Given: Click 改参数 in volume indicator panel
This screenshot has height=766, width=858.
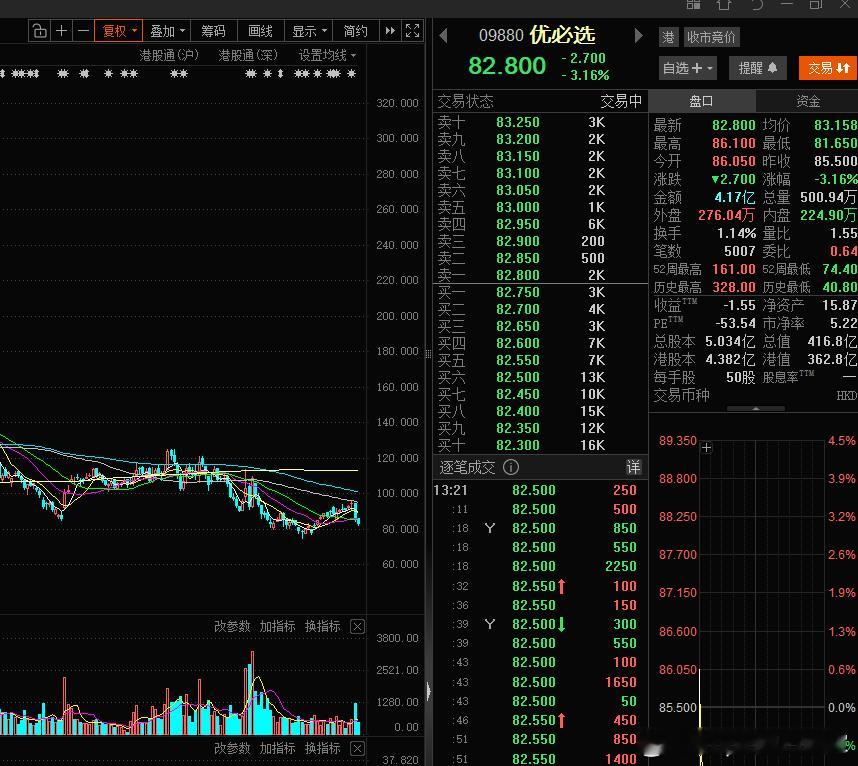Looking at the screenshot, I should [x=231, y=626].
